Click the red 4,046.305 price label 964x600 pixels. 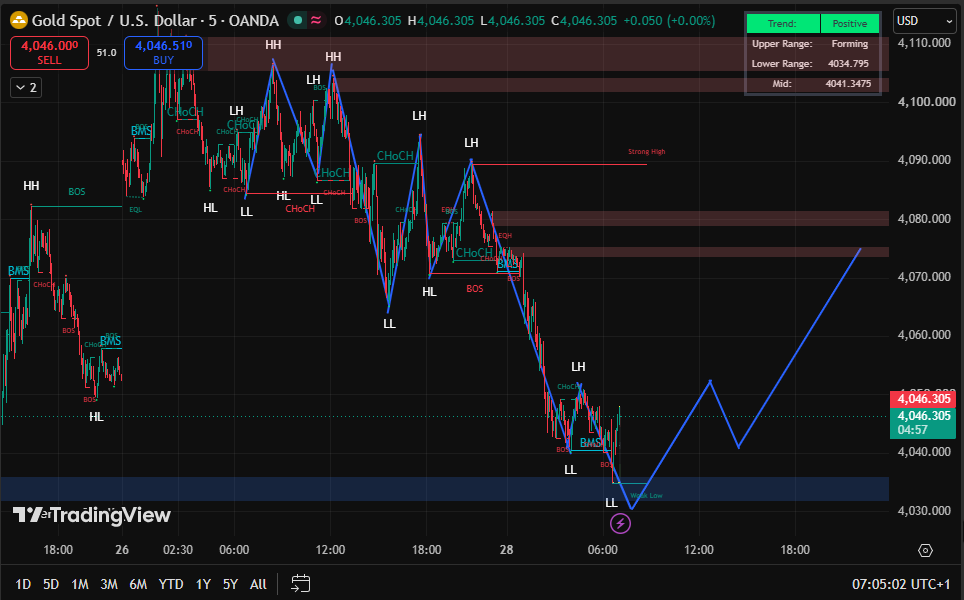(923, 399)
